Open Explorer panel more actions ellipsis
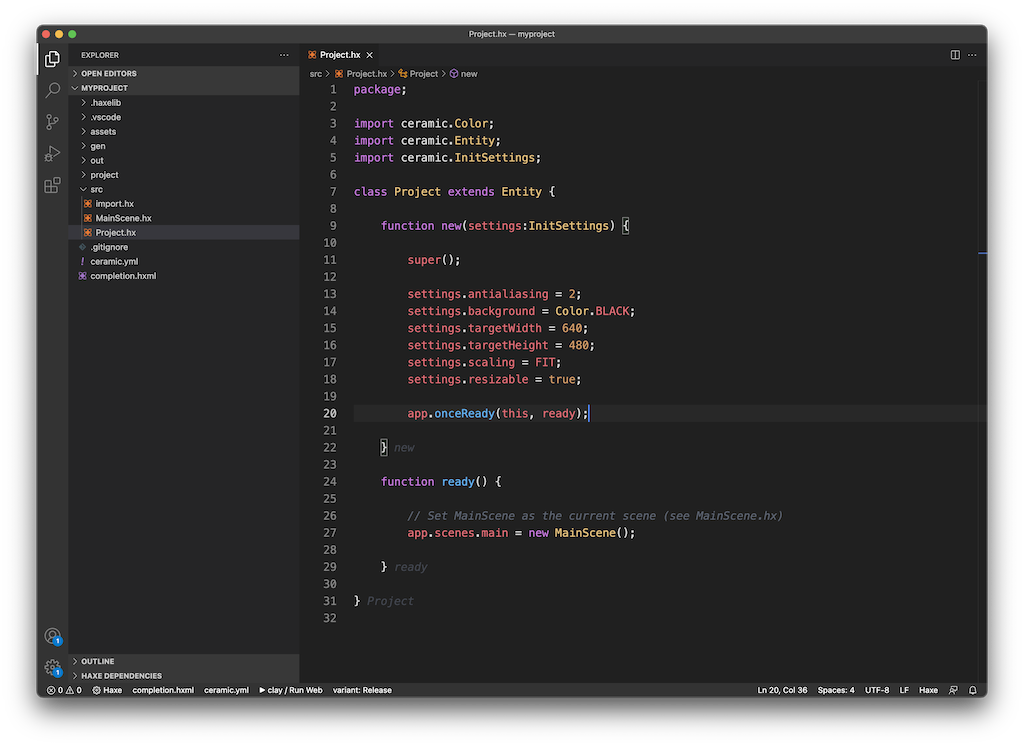The width and height of the screenshot is (1024, 746). point(284,55)
